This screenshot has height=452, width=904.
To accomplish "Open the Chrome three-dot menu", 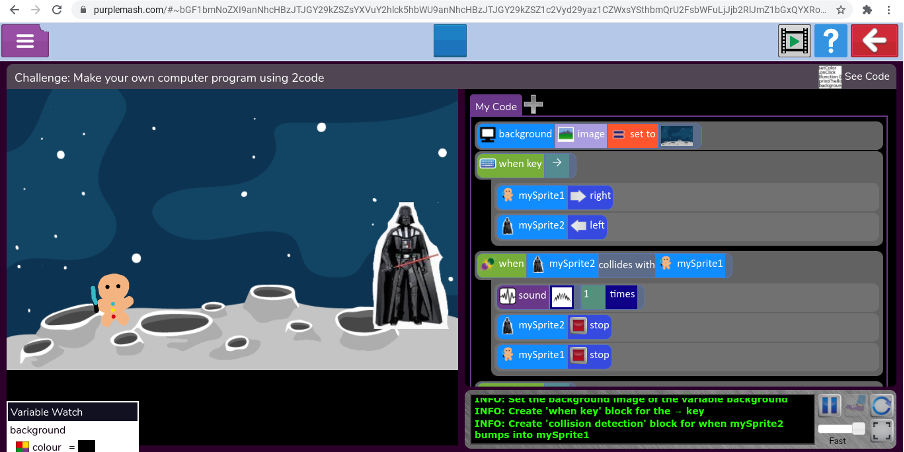I will [891, 10].
